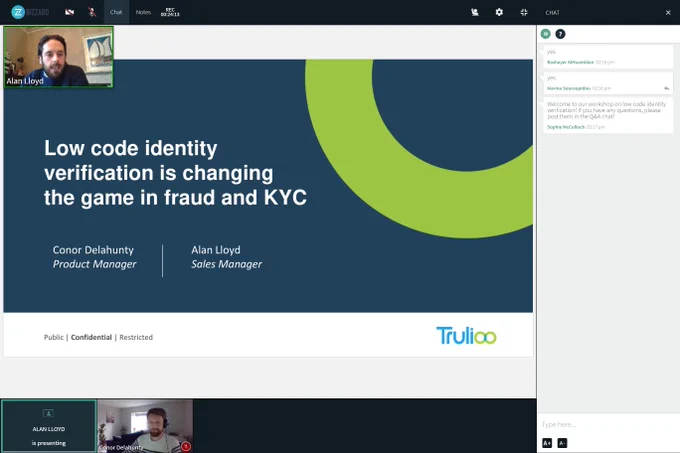Increase chat font size with A+
This screenshot has height=453, width=680.
coord(547,443)
